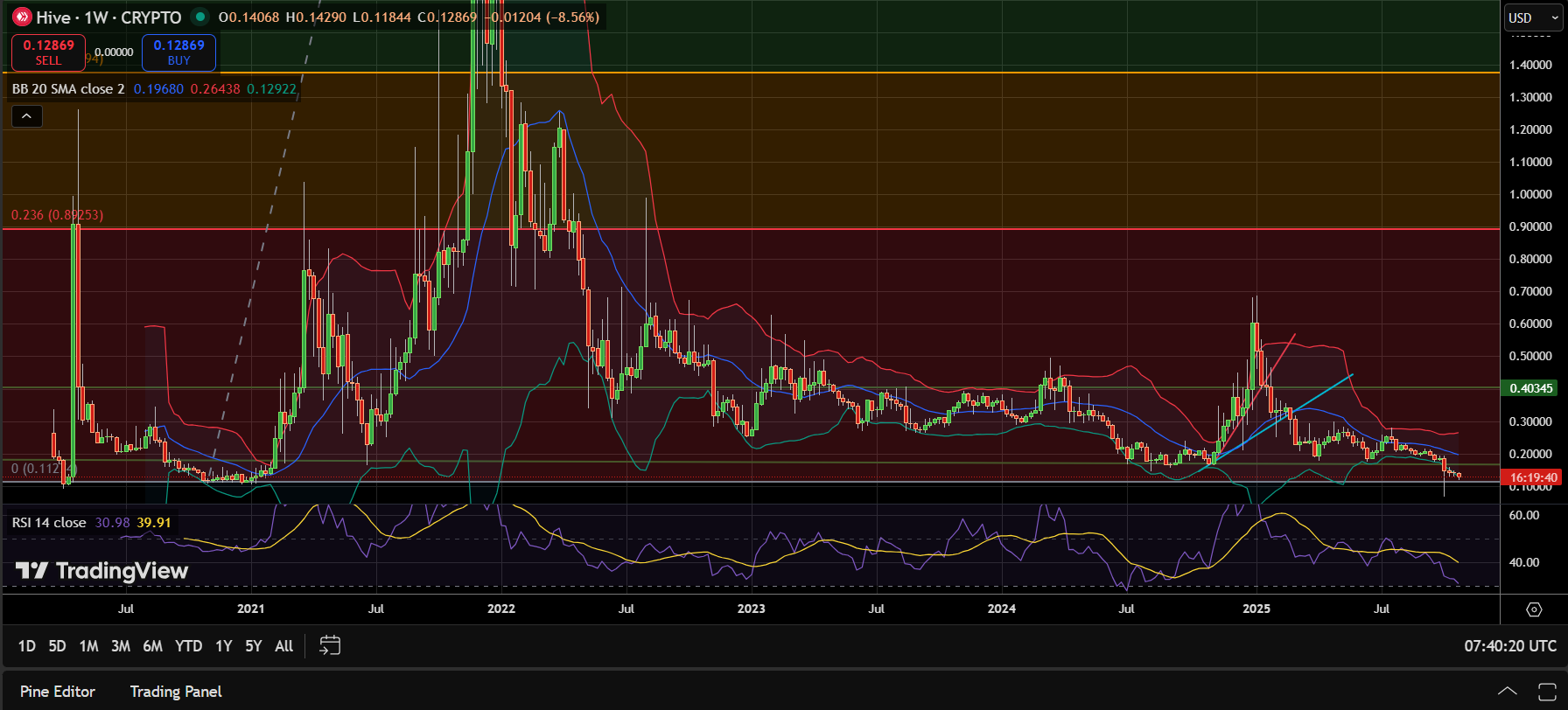This screenshot has width=1568, height=710.
Task: Open the USD currency dropdown
Action: pyautogui.click(x=1533, y=17)
